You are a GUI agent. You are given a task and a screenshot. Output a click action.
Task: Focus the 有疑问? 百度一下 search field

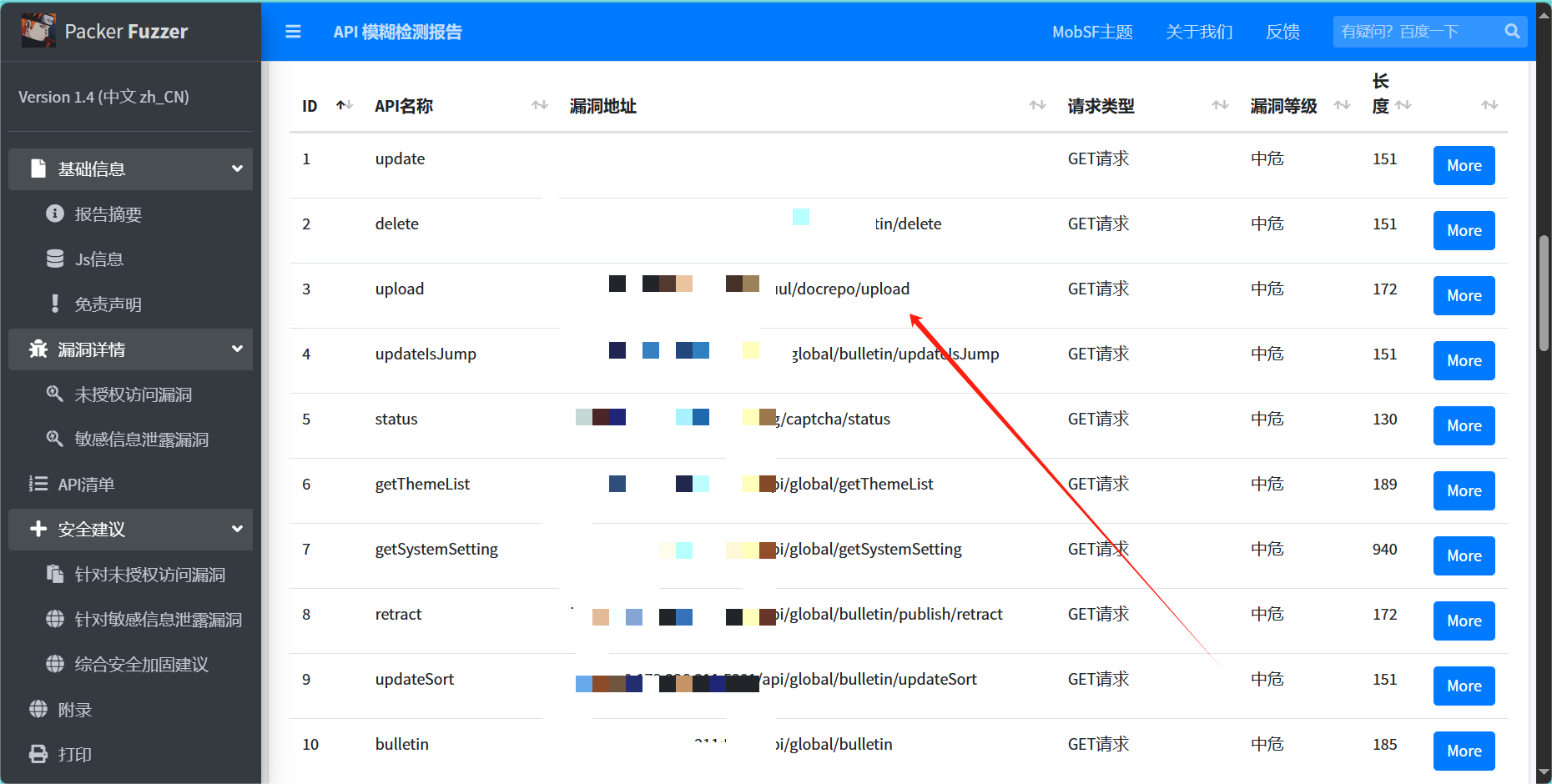pyautogui.click(x=1417, y=32)
